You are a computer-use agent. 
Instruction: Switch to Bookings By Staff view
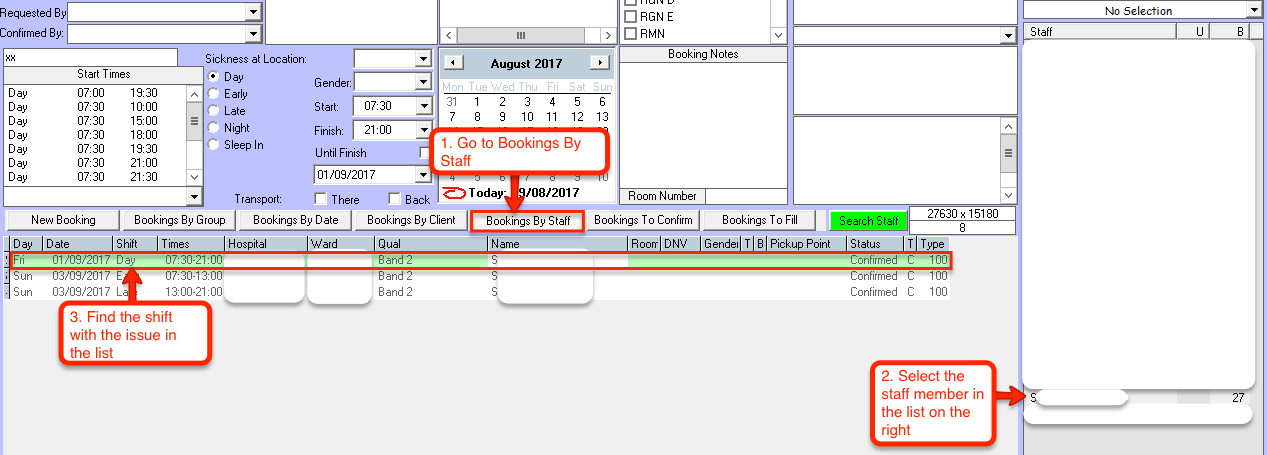coord(527,220)
